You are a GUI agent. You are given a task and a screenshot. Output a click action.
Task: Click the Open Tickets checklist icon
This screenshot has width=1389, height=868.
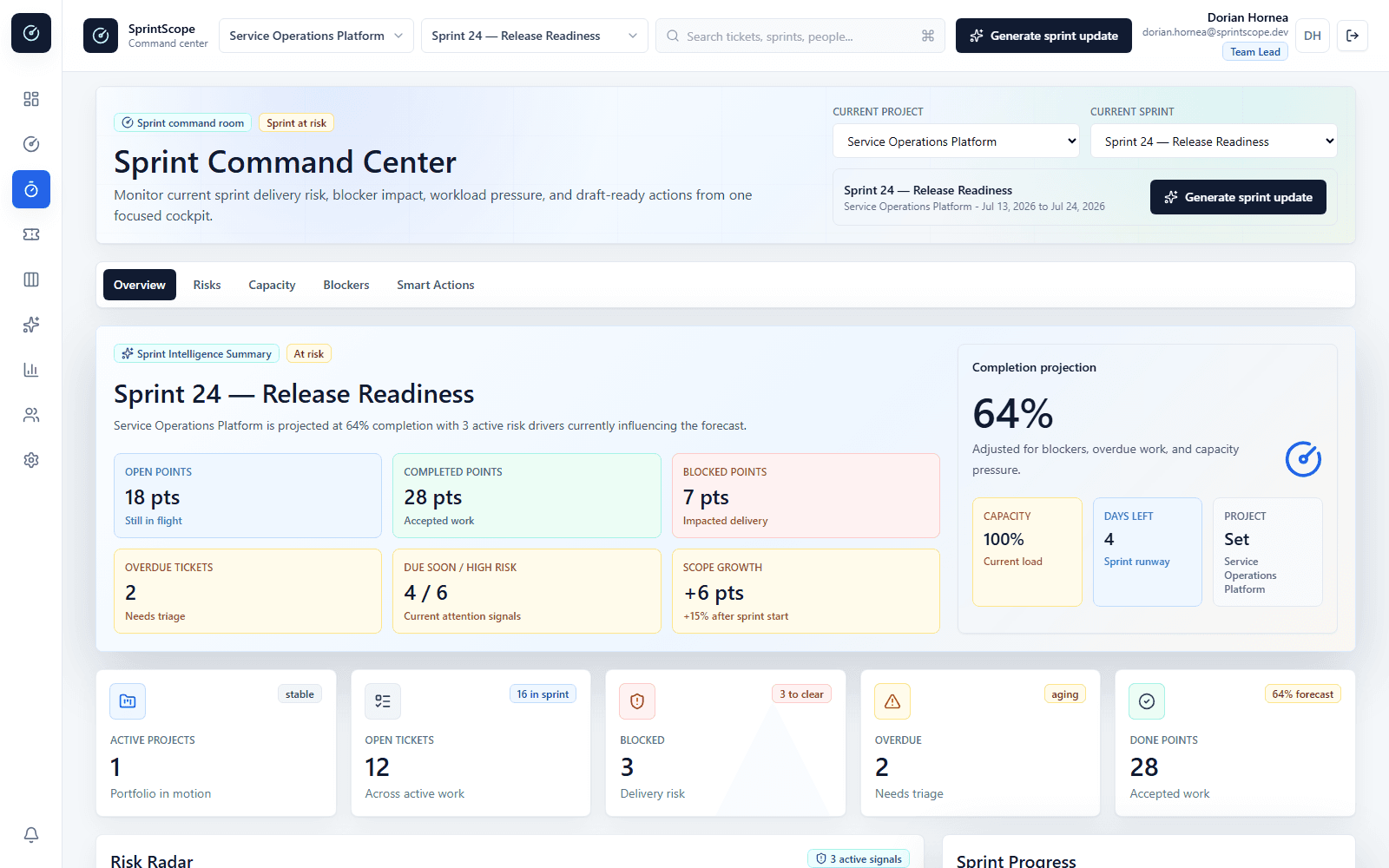383,701
